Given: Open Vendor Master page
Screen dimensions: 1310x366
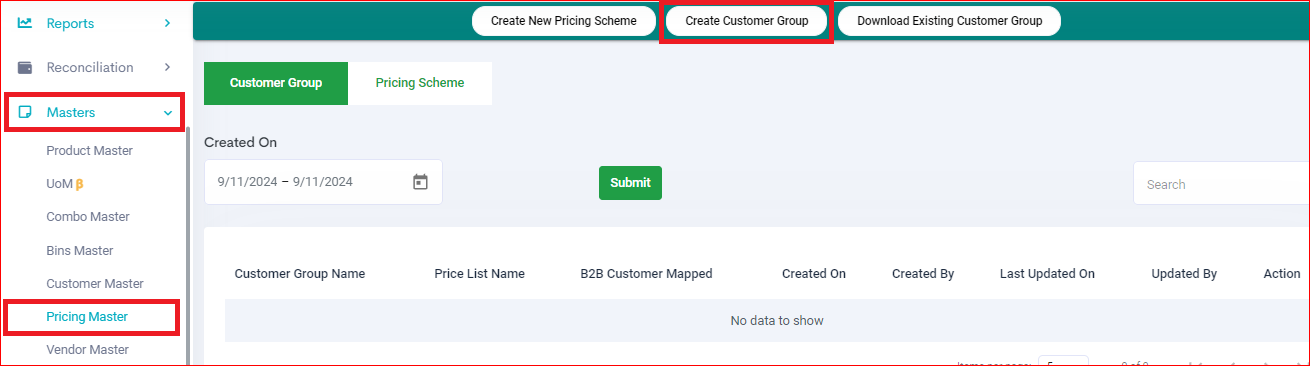Looking at the screenshot, I should click(88, 349).
